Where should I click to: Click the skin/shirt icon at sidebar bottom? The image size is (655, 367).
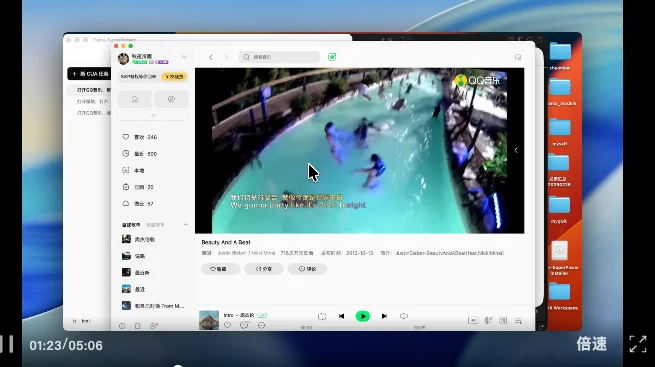[x=137, y=326]
